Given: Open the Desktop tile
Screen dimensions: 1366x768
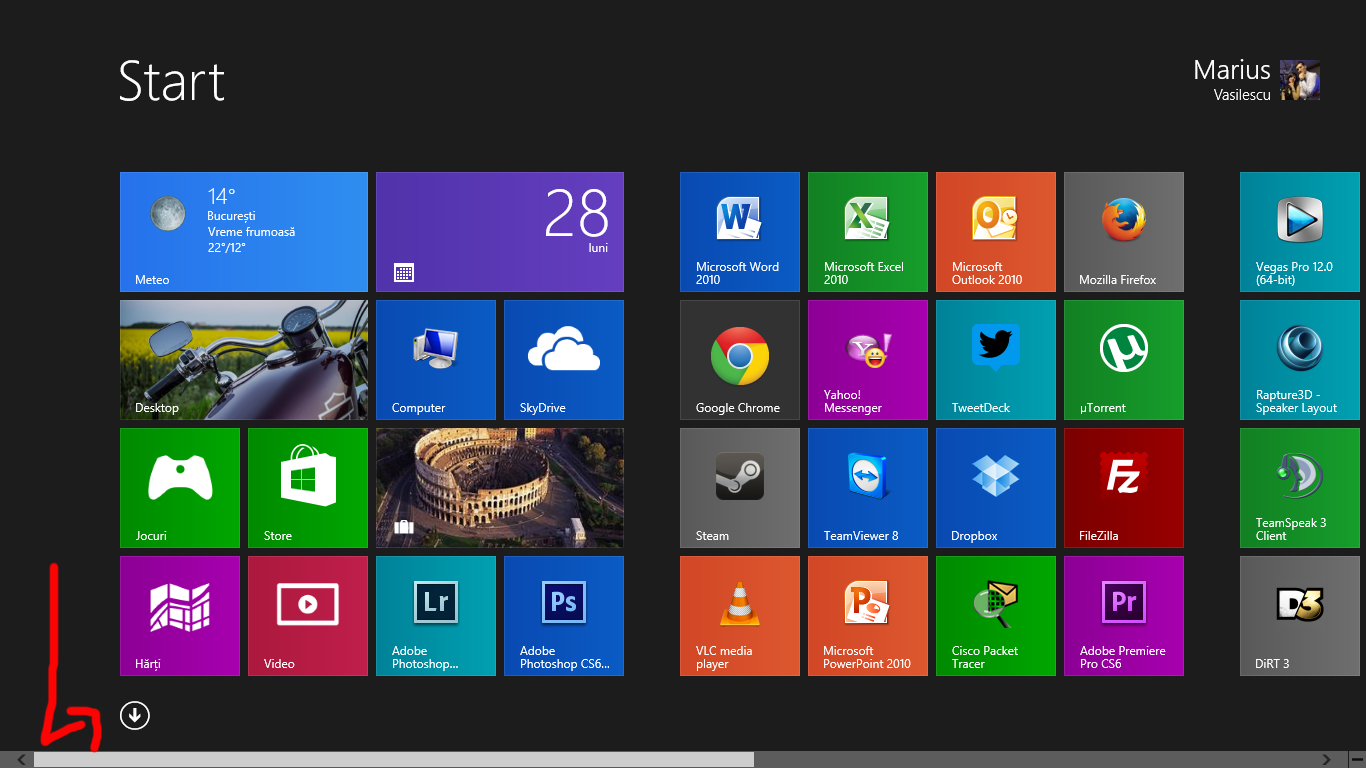Looking at the screenshot, I should (244, 360).
